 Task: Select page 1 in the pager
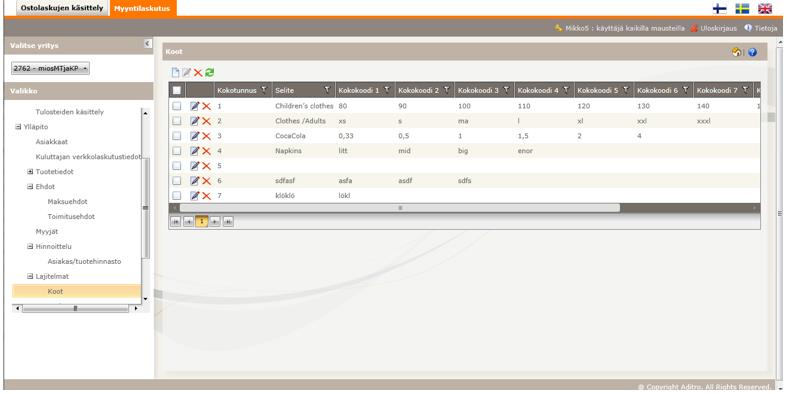point(202,222)
